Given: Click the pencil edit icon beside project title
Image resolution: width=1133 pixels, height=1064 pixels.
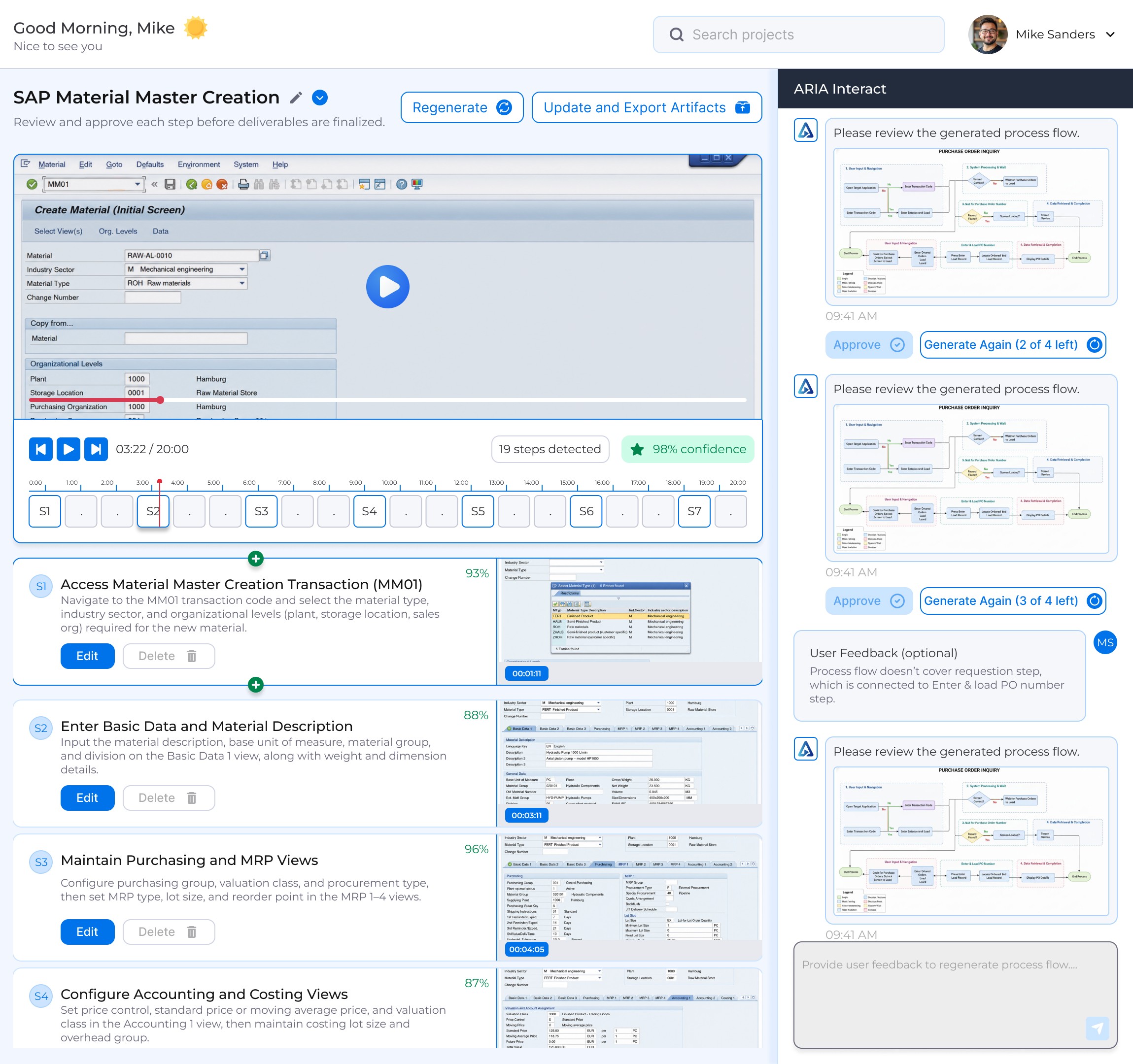Looking at the screenshot, I should click(295, 98).
